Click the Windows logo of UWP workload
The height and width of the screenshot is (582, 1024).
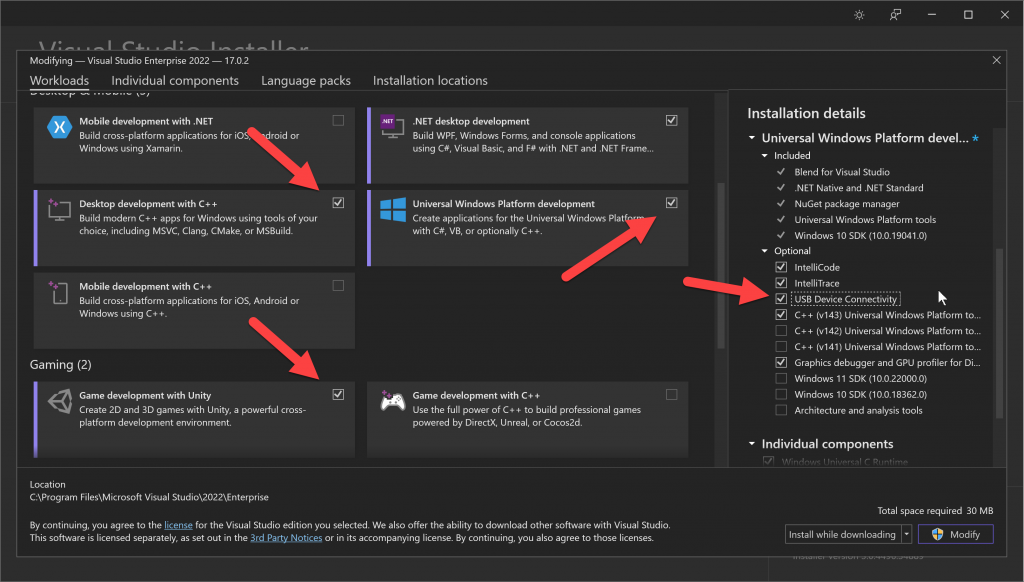pyautogui.click(x=392, y=210)
